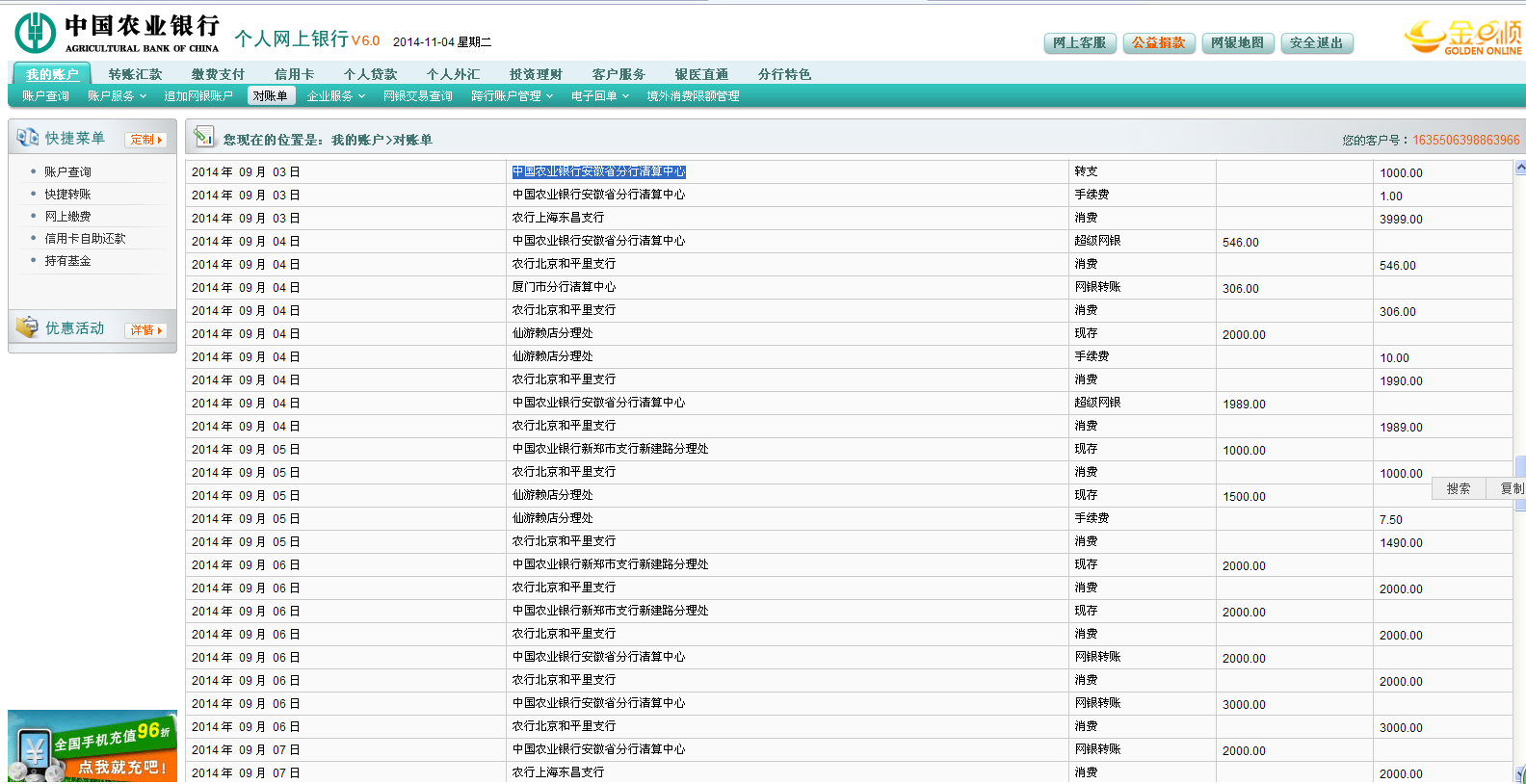1526x784 pixels.
Task: Open the 快捷转账 quick menu link
Action: [67, 195]
